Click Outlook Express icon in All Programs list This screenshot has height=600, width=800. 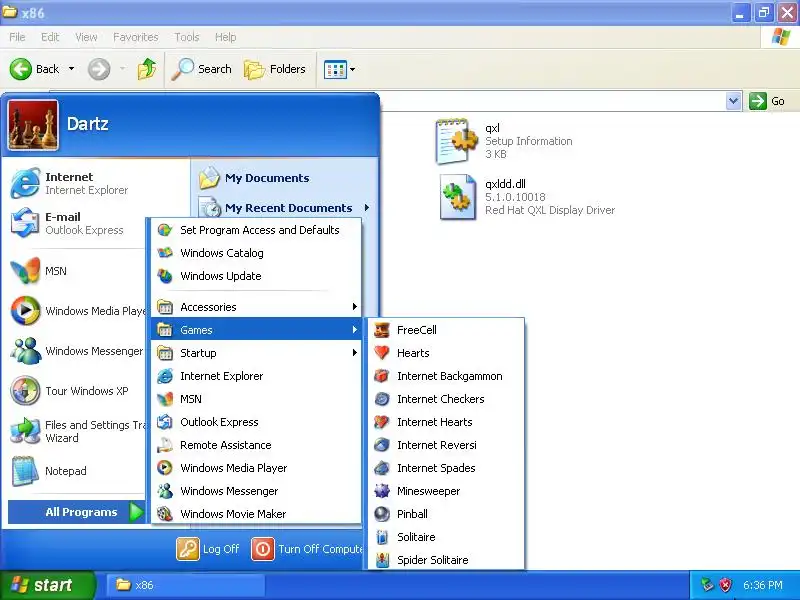164,421
